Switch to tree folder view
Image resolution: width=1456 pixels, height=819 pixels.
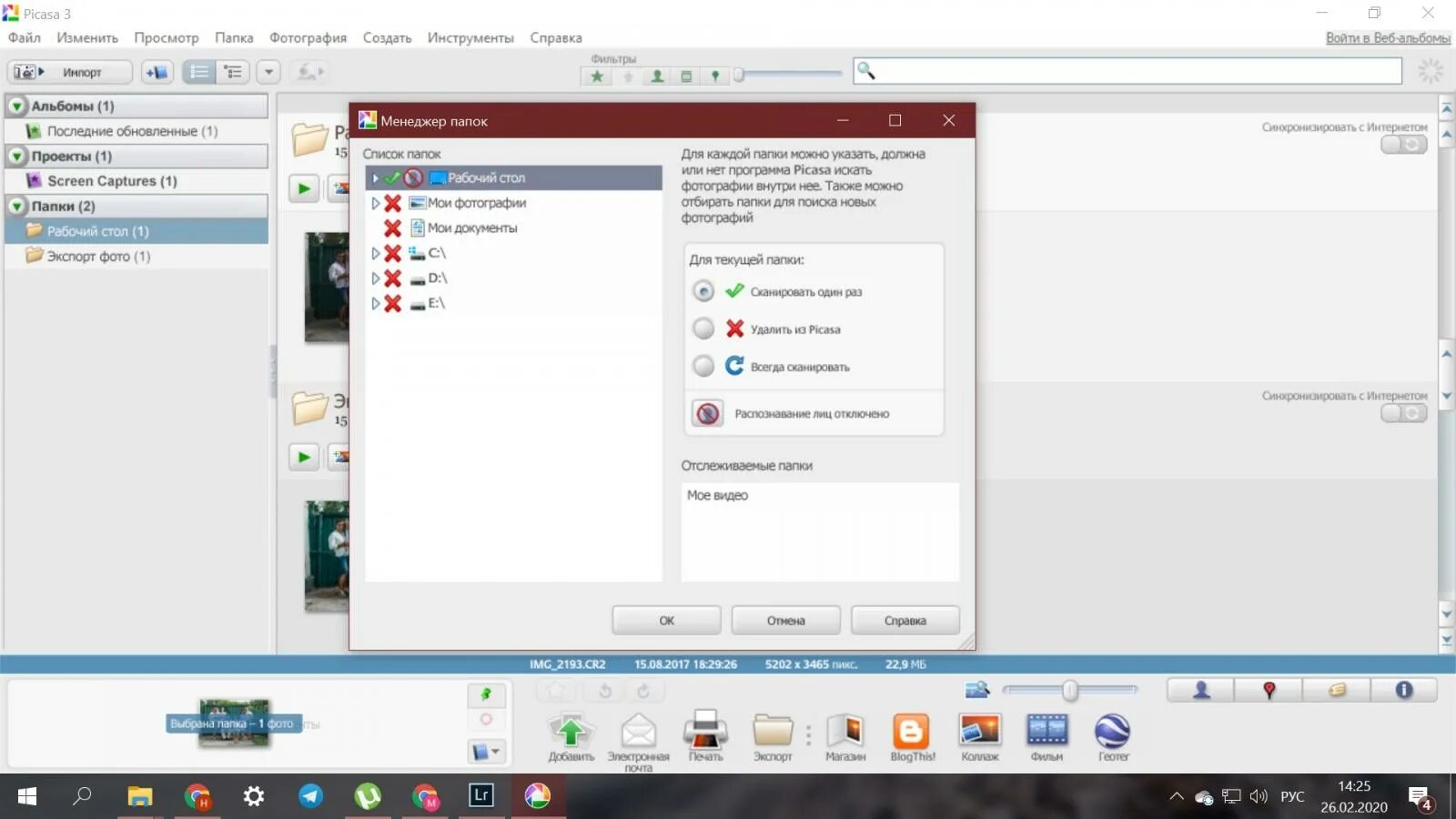tap(233, 72)
